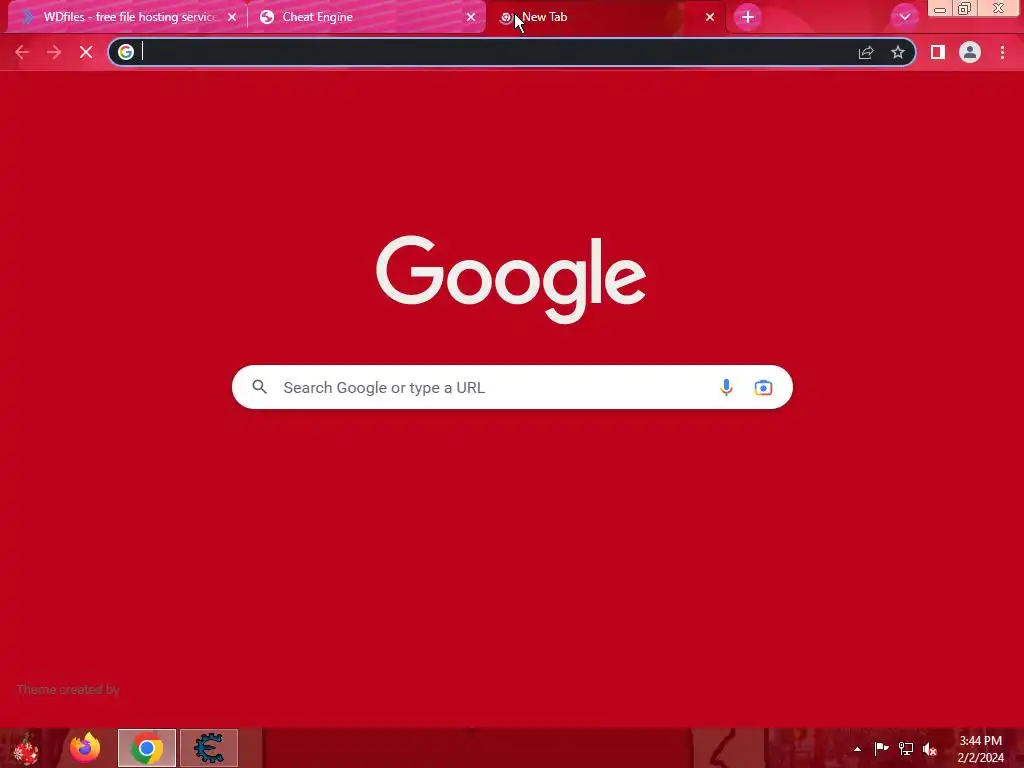Click the WDfiles tab favicon
Screen dimensions: 1024x768
[x=27, y=17]
